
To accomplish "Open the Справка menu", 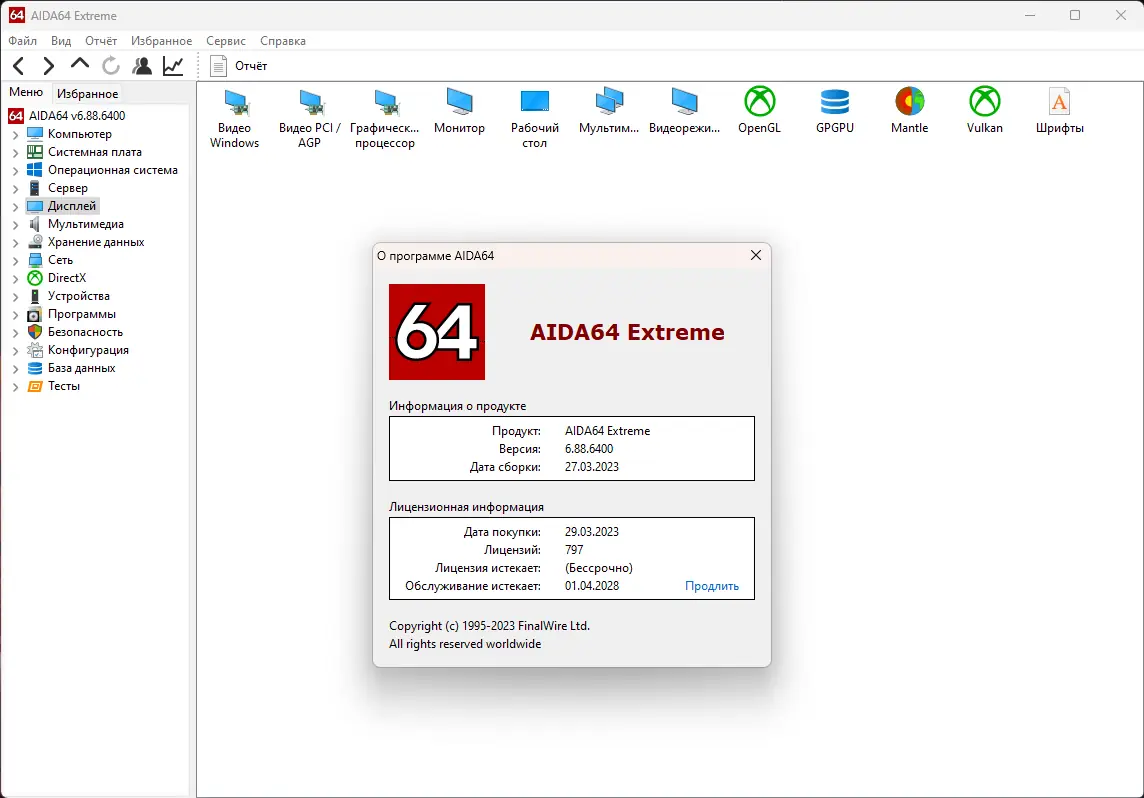I will (x=282, y=41).
